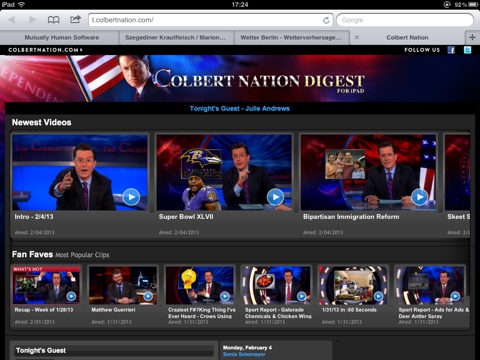The height and width of the screenshot is (360, 480).
Task: Select the Colbert Nation tab
Action: (x=407, y=37)
